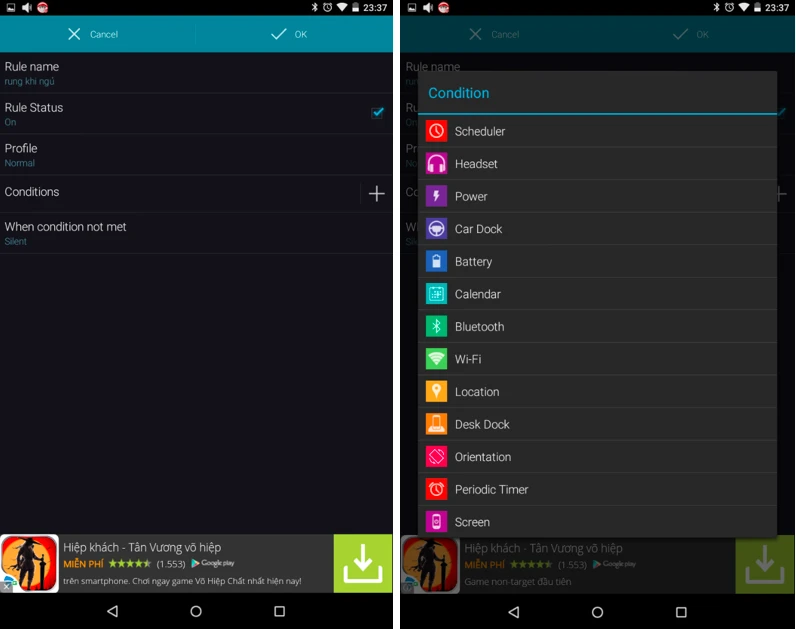
Task: Tap the Desk Dock icon
Action: [x=436, y=424]
